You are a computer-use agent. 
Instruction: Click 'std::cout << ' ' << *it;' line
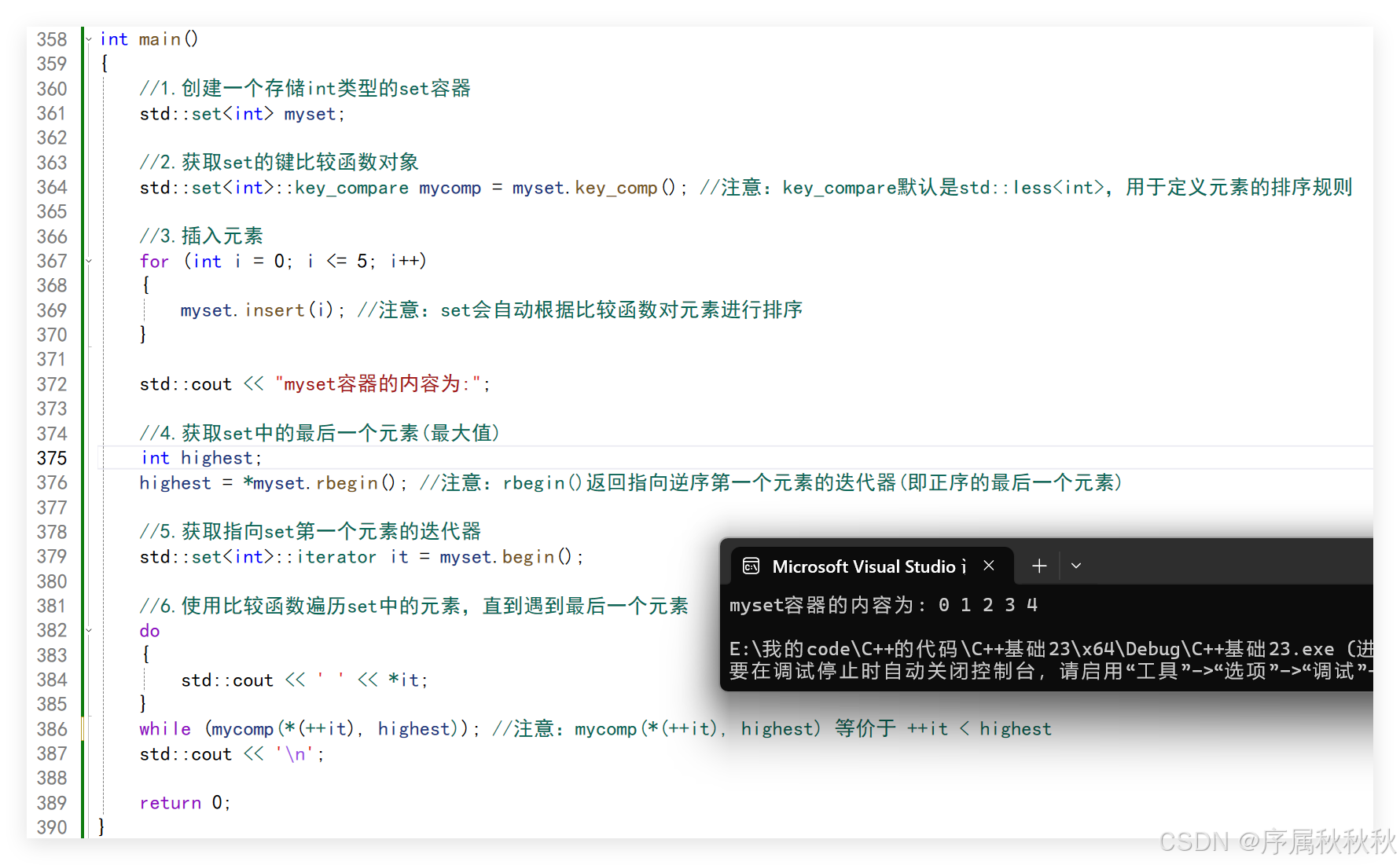point(305,680)
